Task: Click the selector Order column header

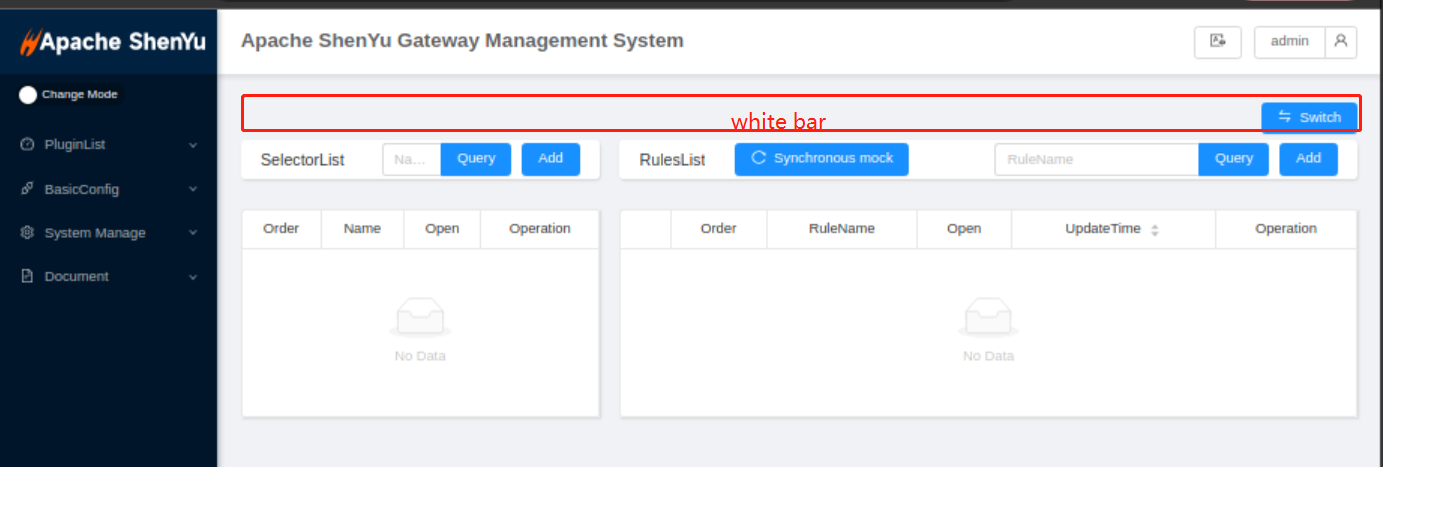Action: (x=281, y=229)
